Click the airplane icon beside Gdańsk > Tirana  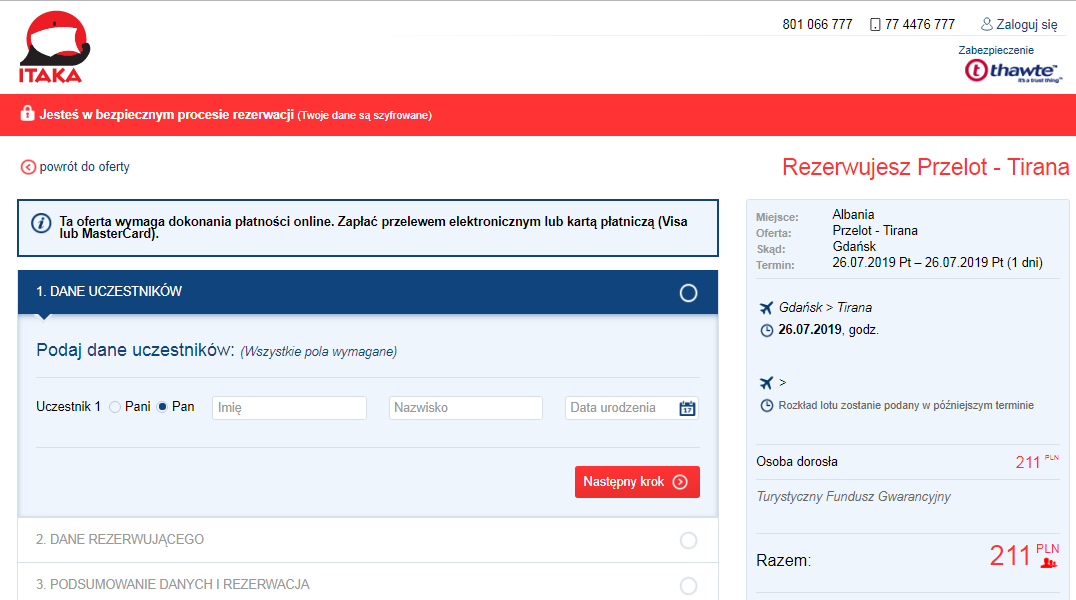[767, 308]
